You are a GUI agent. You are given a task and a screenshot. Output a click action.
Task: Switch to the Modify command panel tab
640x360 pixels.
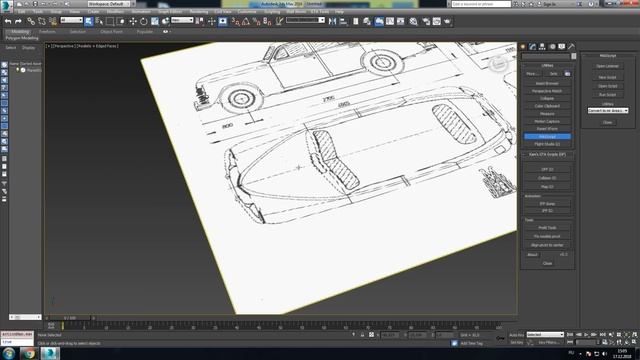pos(532,47)
